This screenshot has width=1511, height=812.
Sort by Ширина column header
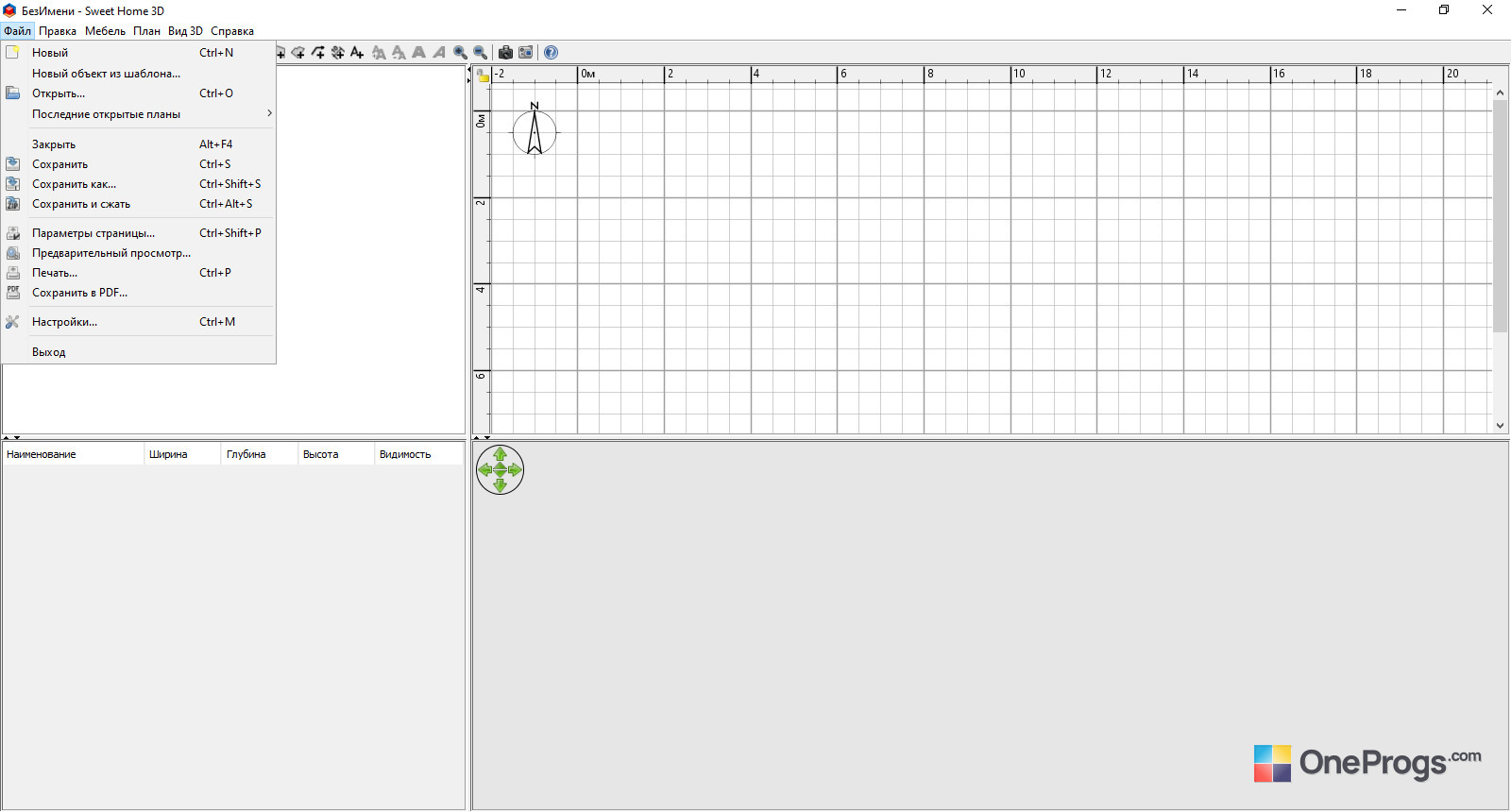182,454
